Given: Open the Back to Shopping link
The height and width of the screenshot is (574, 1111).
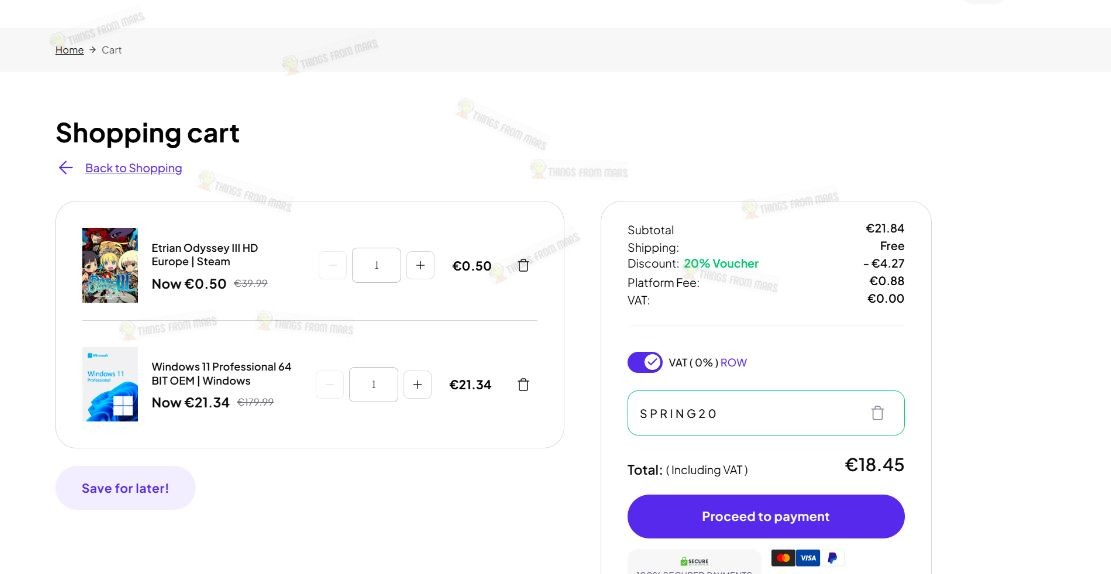Looking at the screenshot, I should pos(133,168).
